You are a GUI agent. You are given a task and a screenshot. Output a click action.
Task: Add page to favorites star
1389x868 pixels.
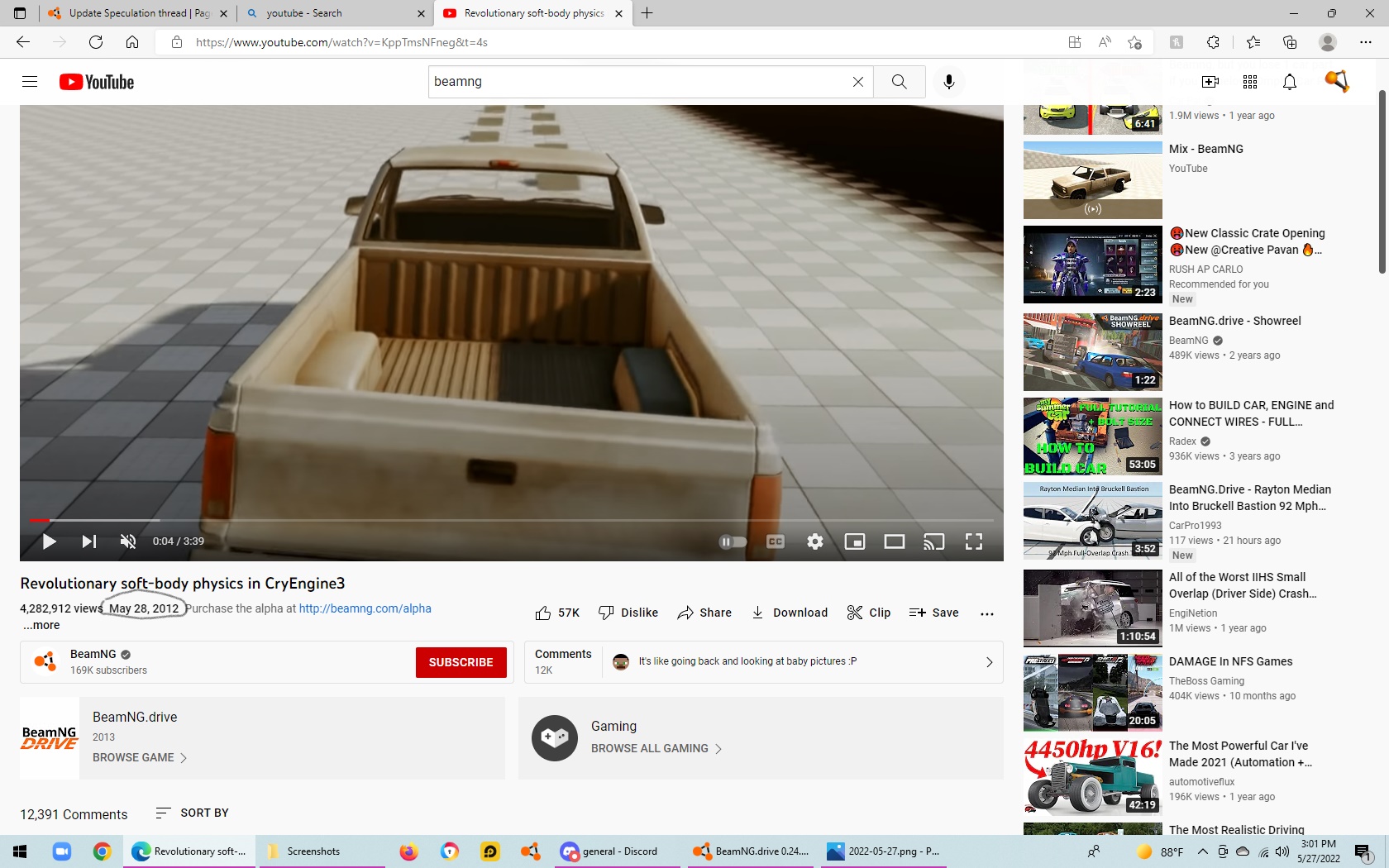tap(1134, 42)
